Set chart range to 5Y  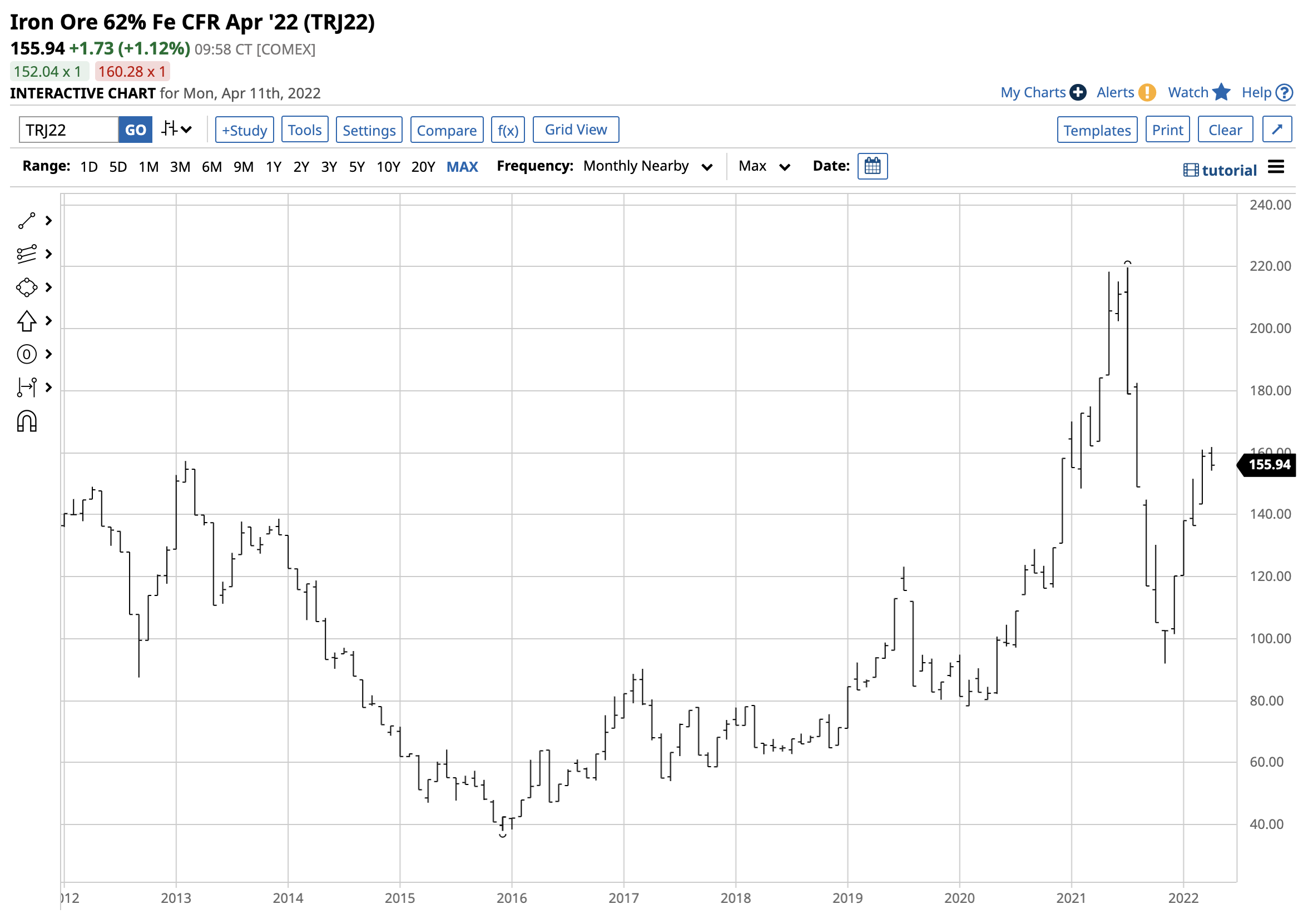pos(356,167)
